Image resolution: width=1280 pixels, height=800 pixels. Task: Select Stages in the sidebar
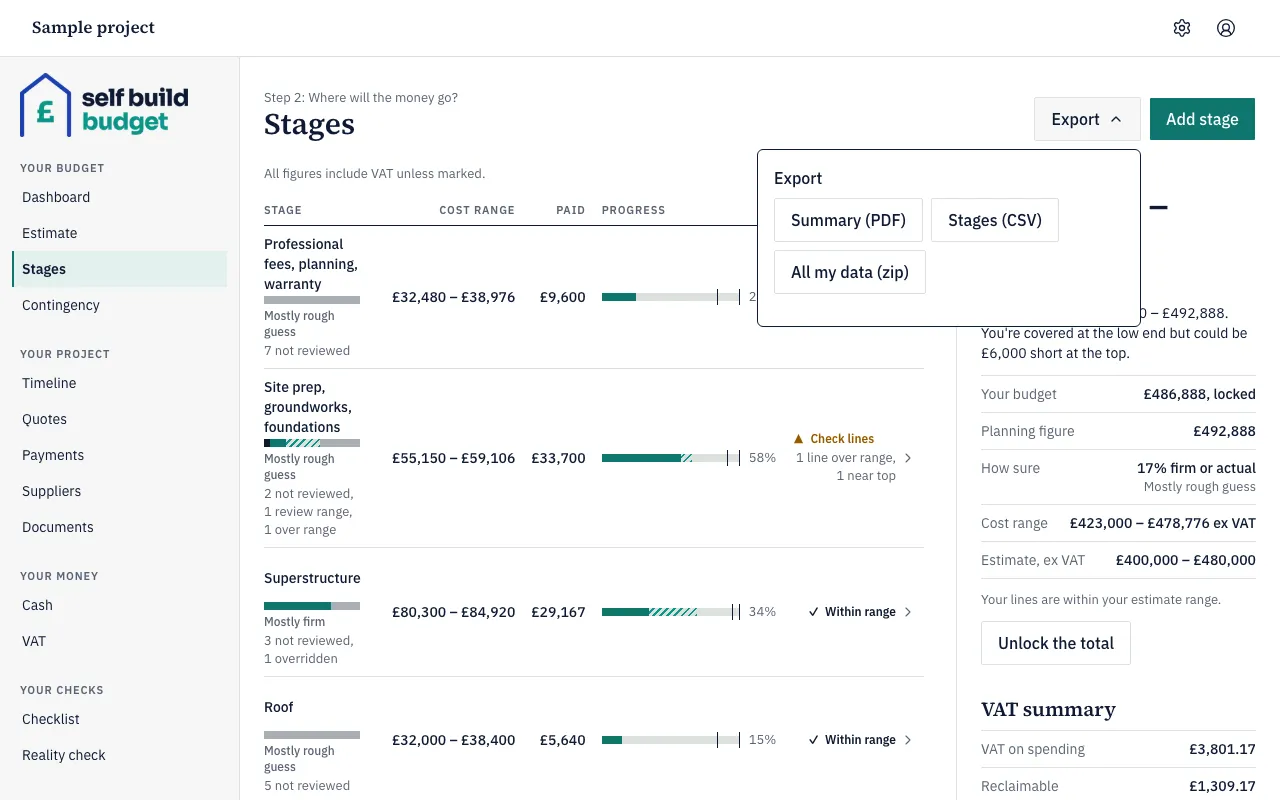[x=120, y=269]
